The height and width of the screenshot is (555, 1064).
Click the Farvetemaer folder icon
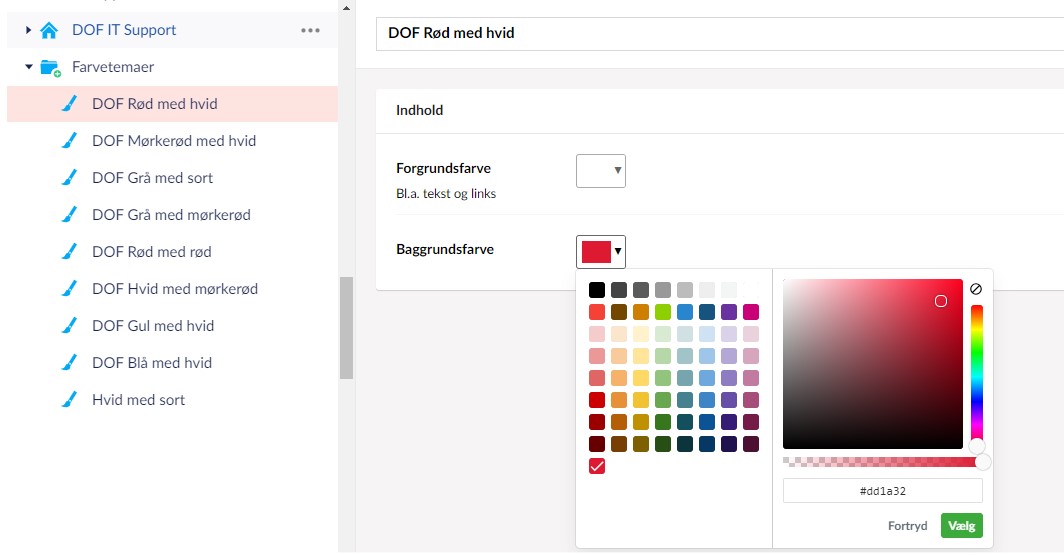50,67
